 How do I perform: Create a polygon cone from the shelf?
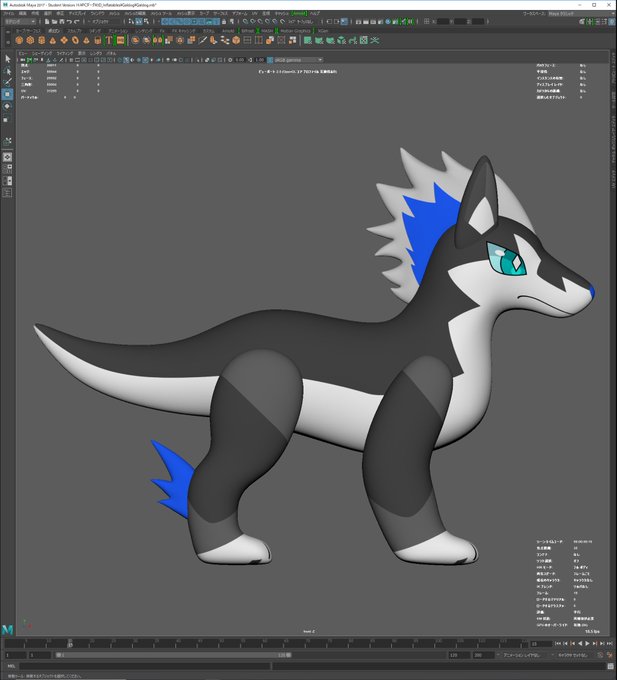[x=52, y=40]
